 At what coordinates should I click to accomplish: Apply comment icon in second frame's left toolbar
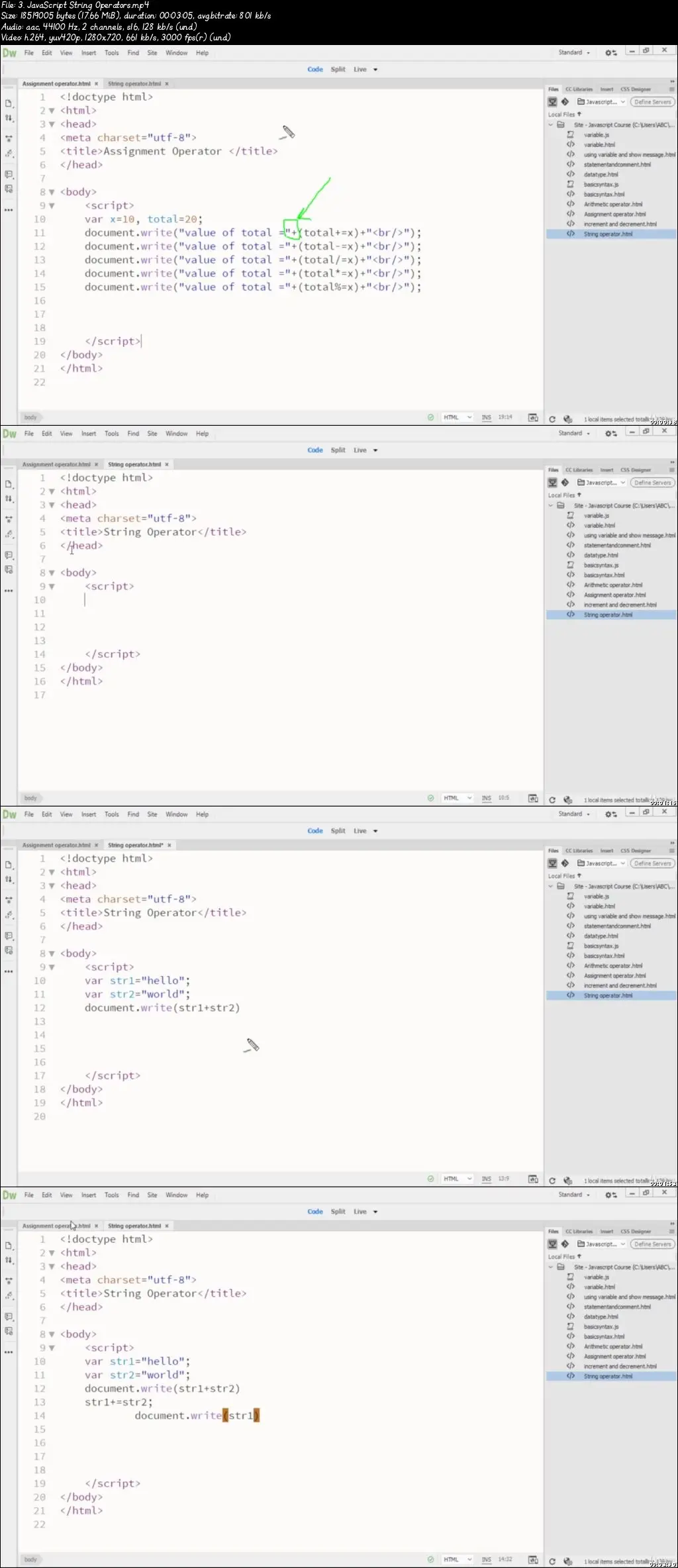[x=9, y=556]
